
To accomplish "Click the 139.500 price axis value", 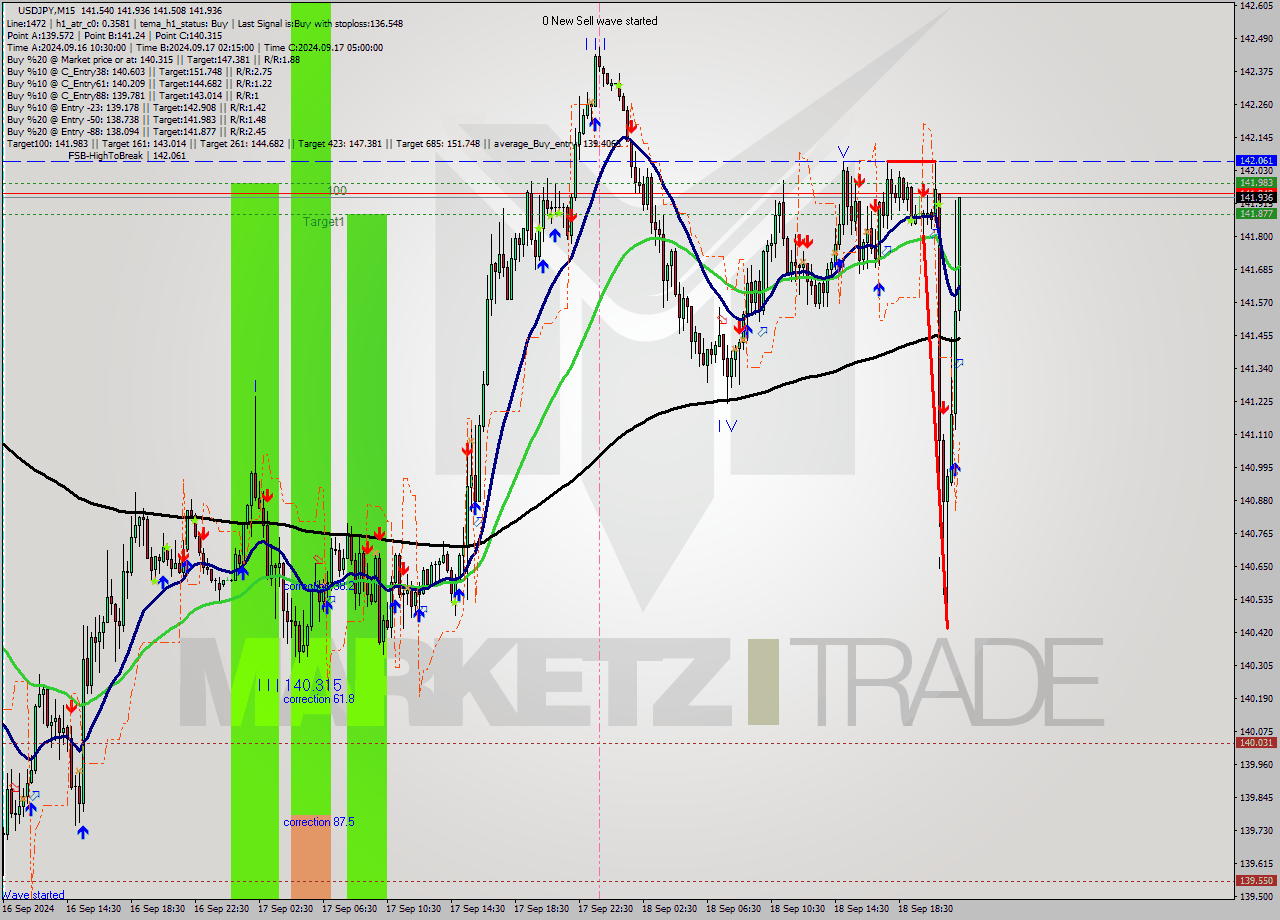I will point(1256,897).
